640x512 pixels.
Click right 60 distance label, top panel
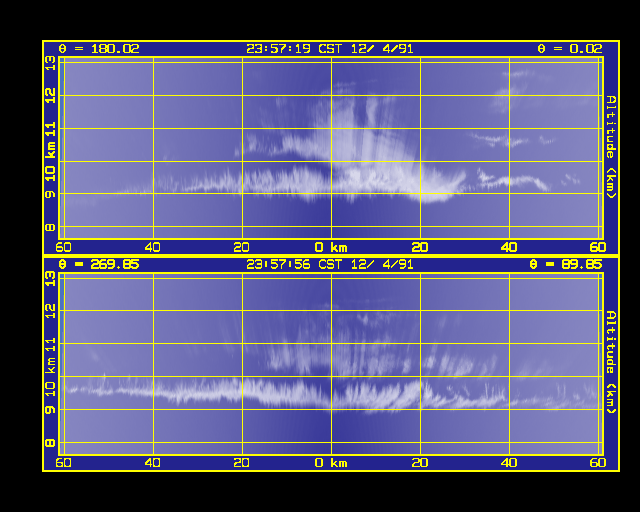598,247
